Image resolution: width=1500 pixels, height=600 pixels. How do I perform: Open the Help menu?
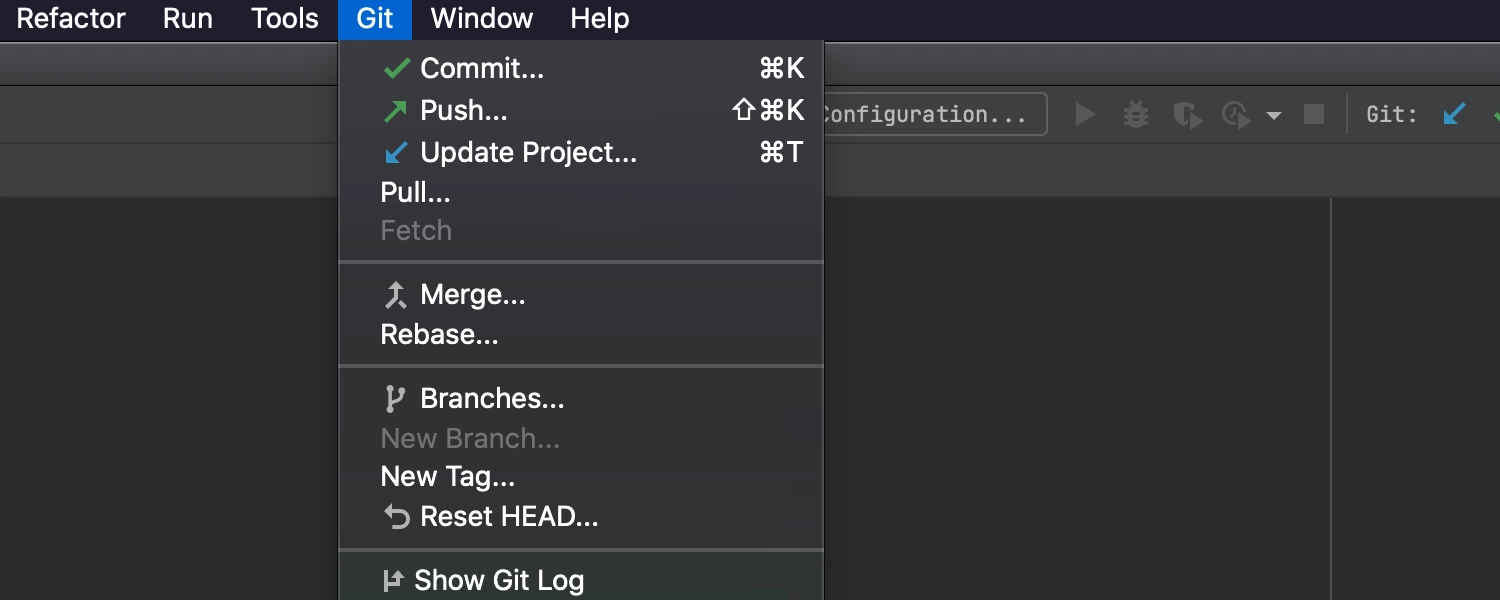(600, 19)
